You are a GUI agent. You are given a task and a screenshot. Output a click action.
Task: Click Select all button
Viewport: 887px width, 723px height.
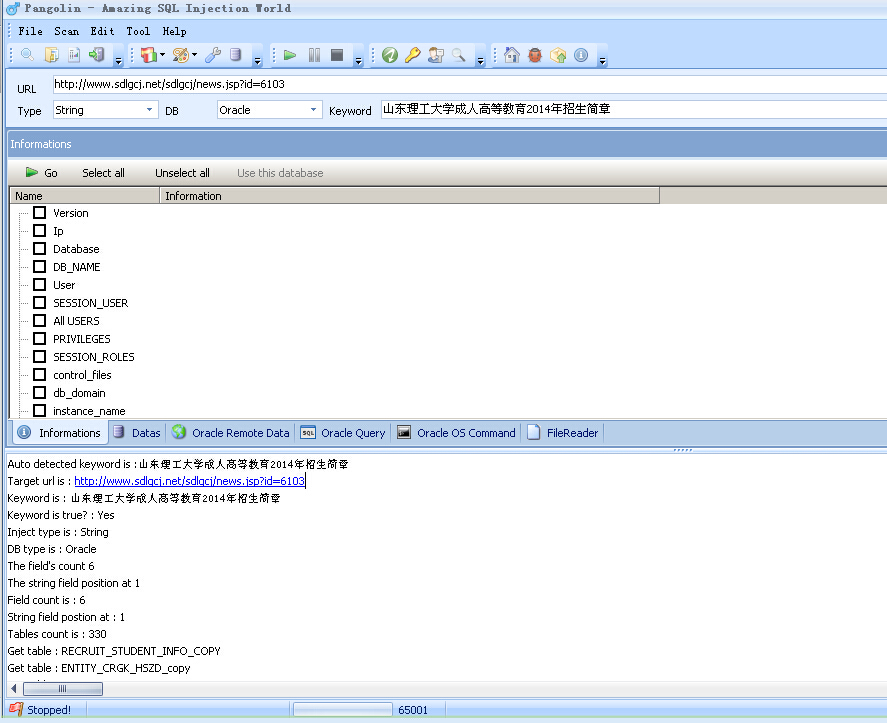tap(104, 173)
